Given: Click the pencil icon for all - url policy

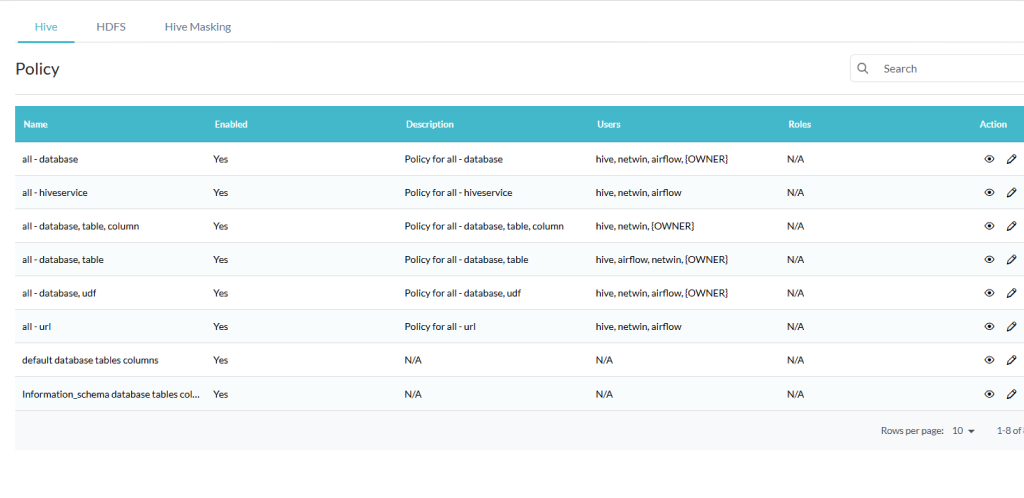Looking at the screenshot, I should point(1011,326).
